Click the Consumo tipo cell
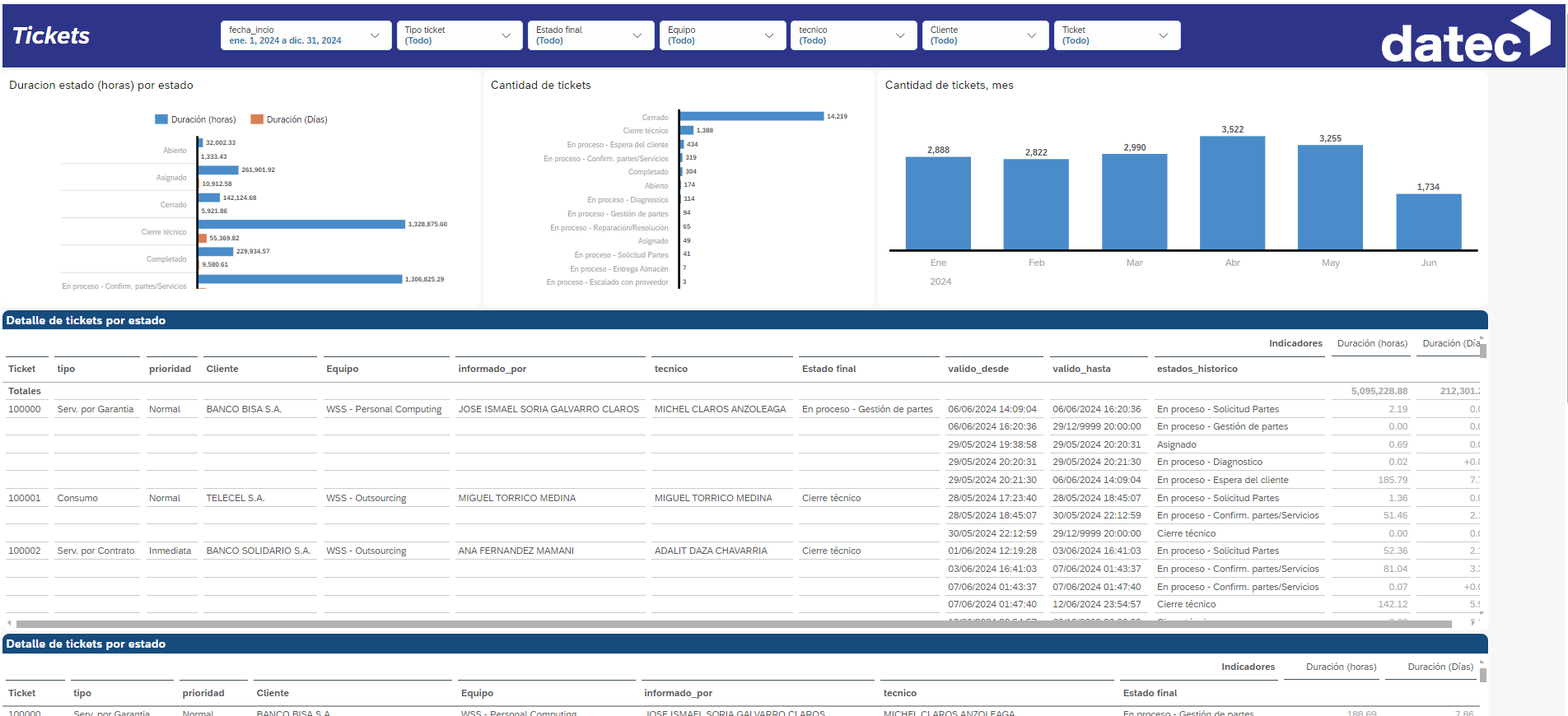 click(x=77, y=498)
